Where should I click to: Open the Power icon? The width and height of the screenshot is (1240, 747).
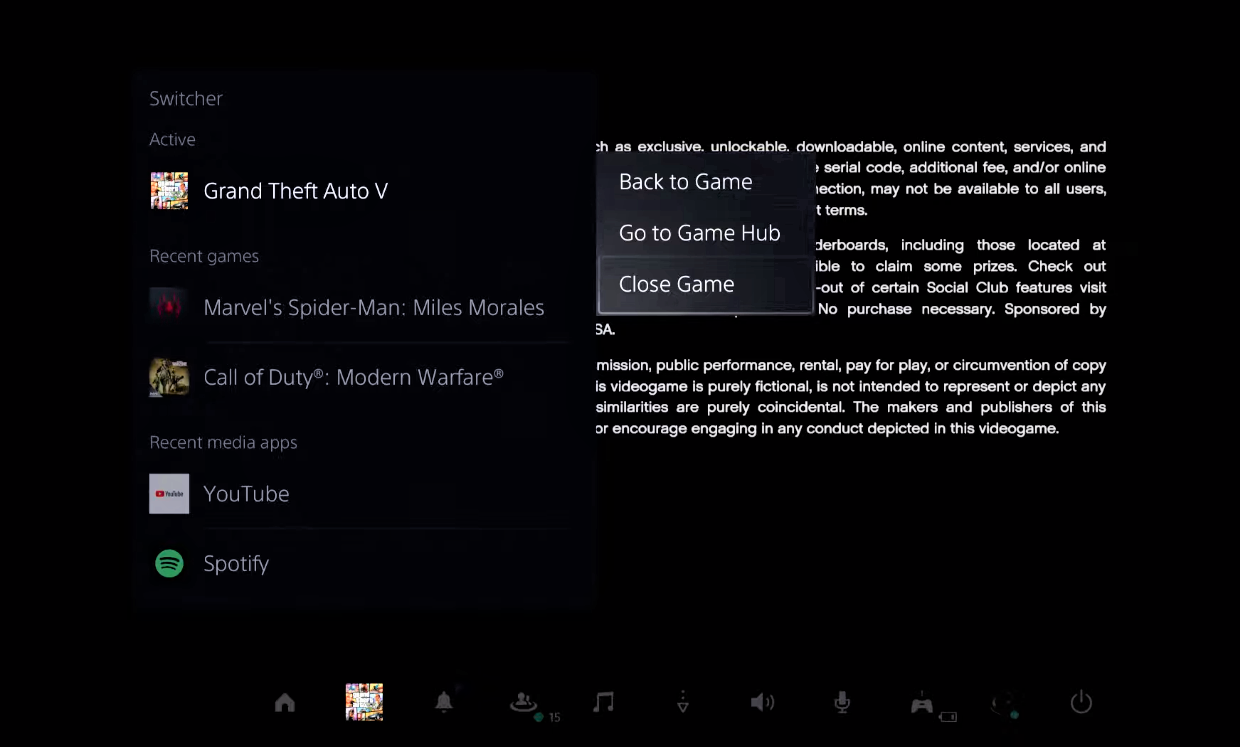[1081, 702]
